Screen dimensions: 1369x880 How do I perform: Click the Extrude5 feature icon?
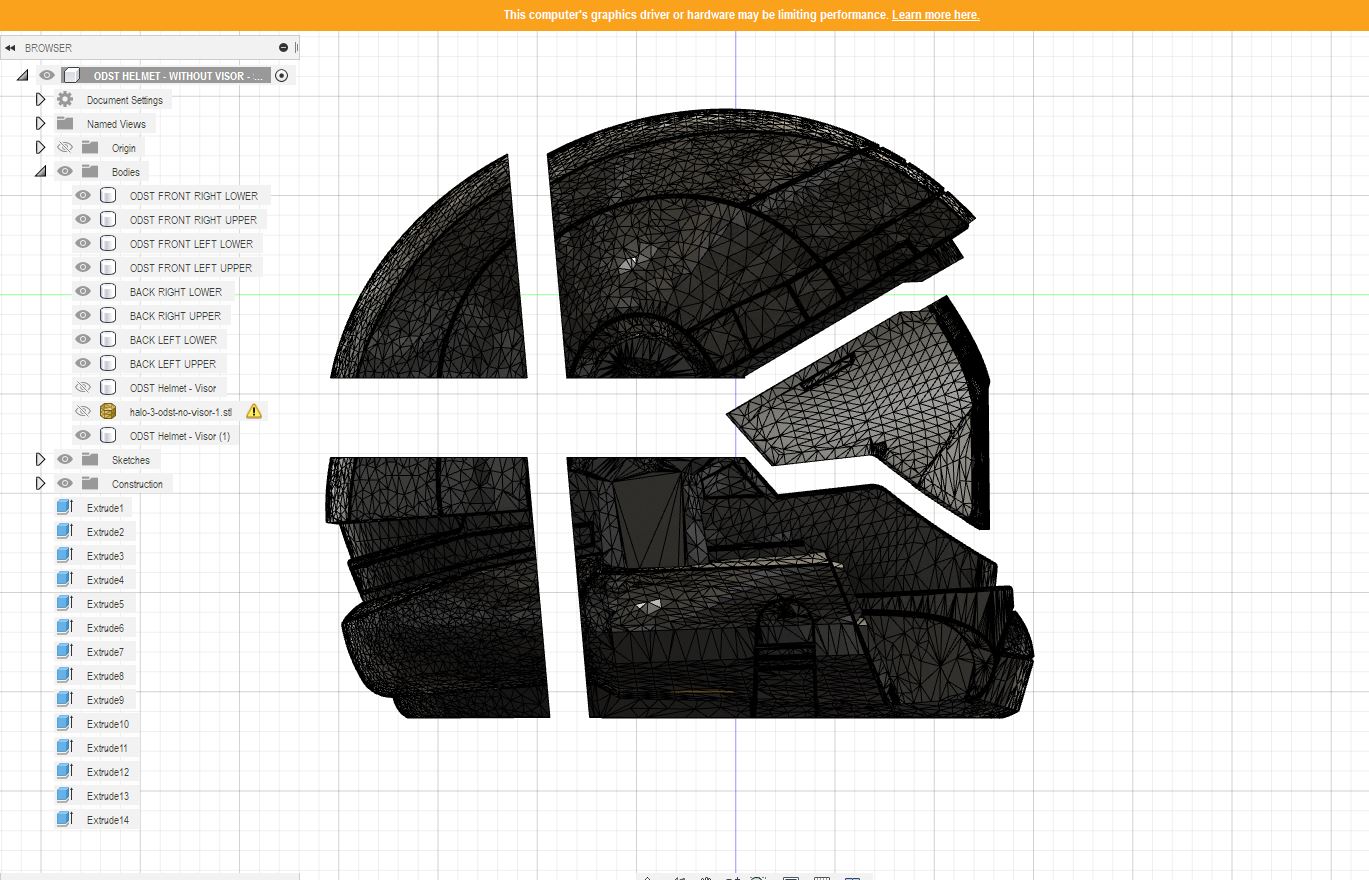tap(65, 604)
